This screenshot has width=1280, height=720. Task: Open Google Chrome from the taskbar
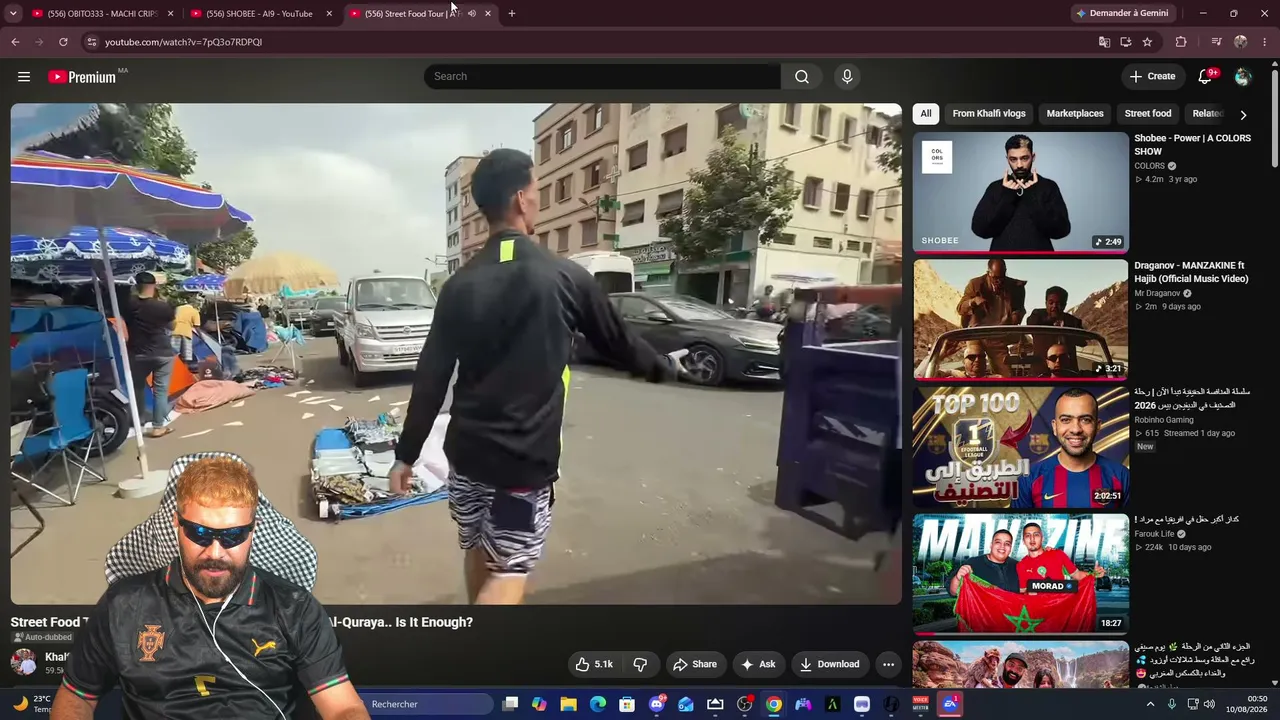[x=774, y=704]
